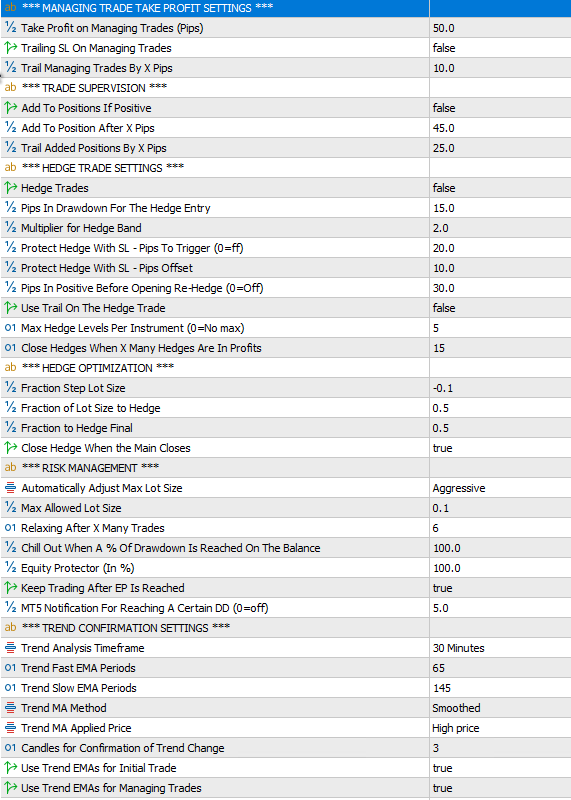Click the boolean icon beside Add To Positions If Positive
Screen dimensions: 571x800
[10, 108]
